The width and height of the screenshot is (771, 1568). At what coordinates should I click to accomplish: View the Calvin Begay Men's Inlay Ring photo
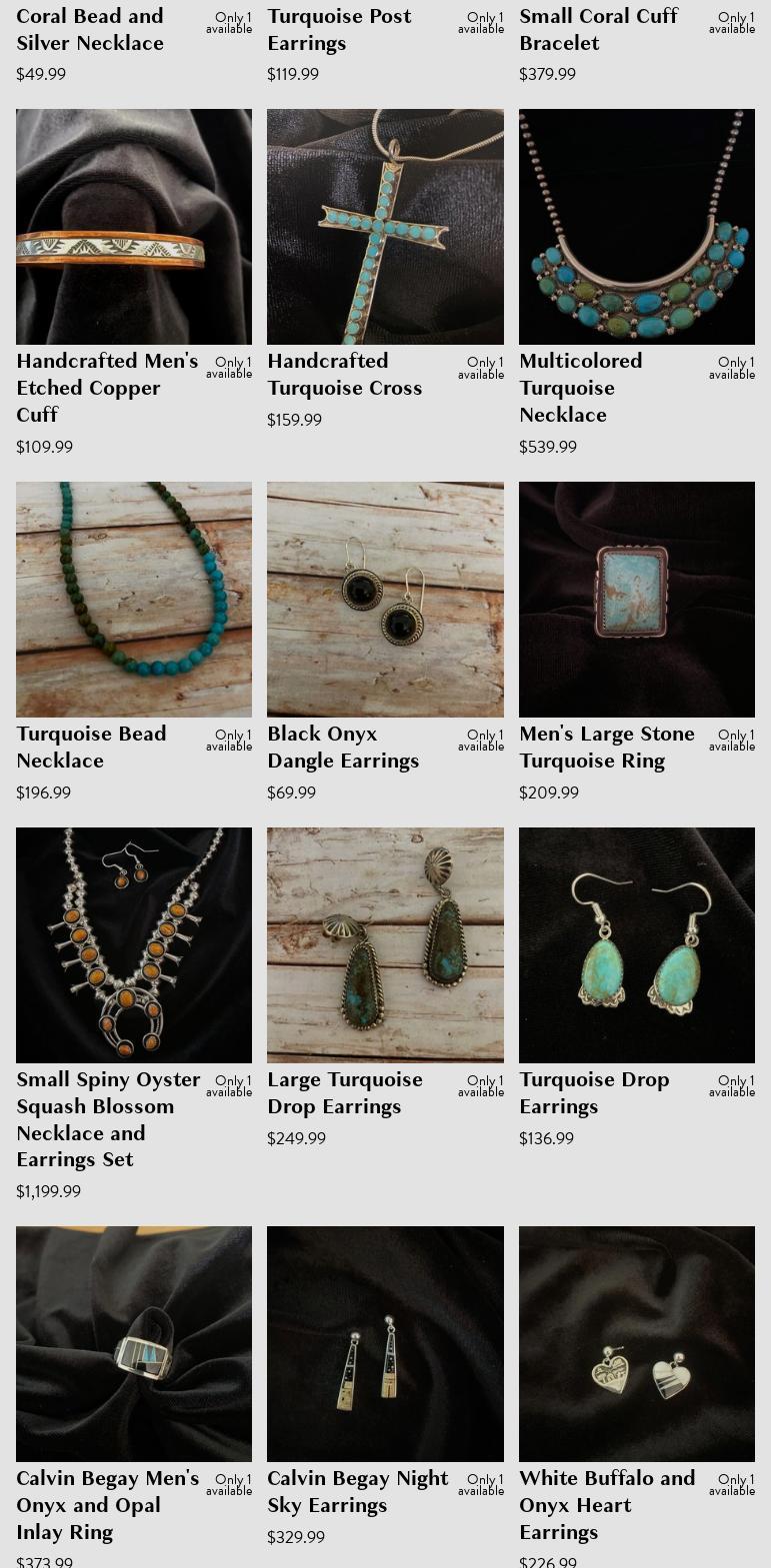[x=134, y=1344]
